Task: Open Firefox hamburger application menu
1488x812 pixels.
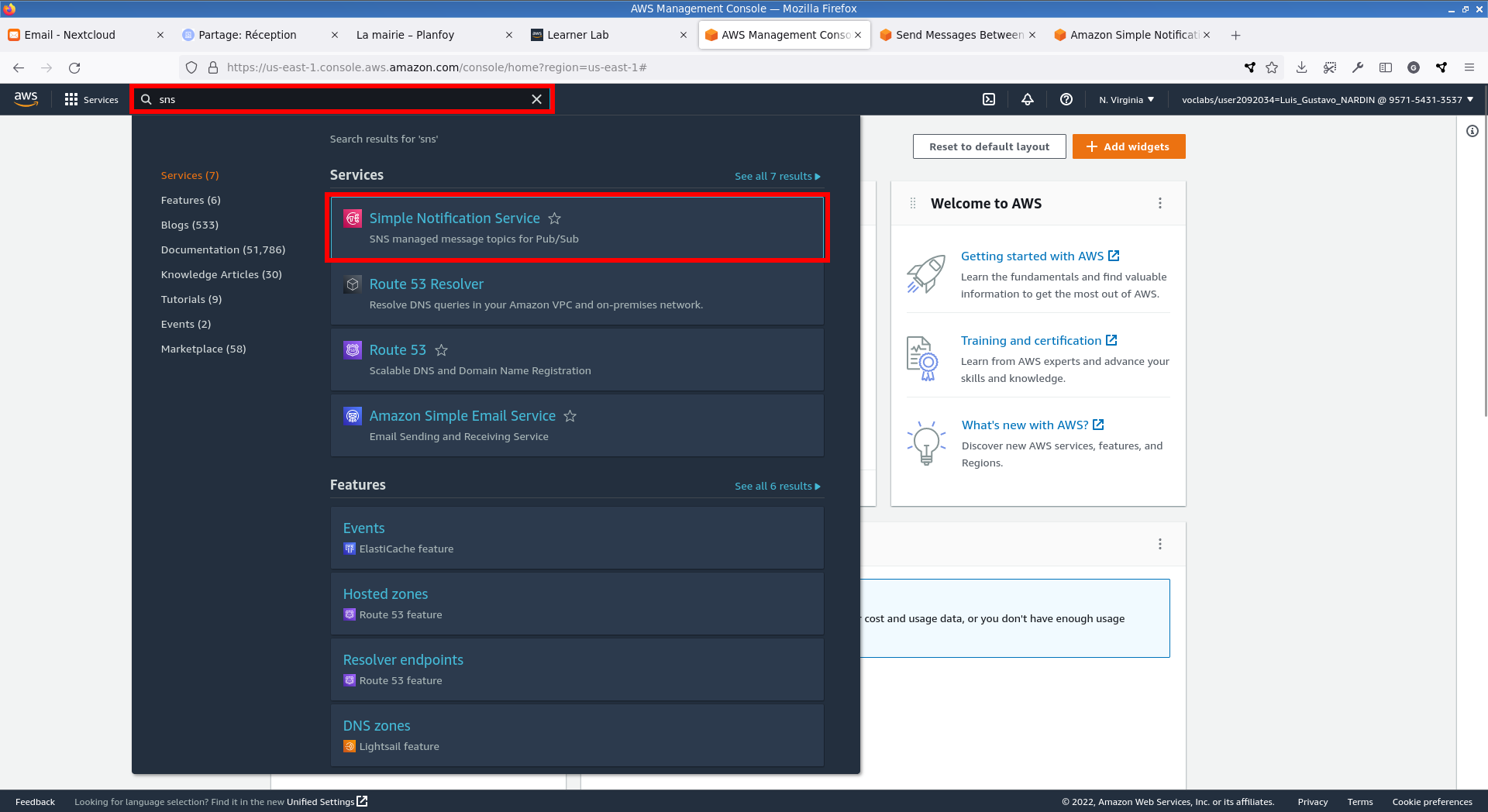Action: point(1469,67)
